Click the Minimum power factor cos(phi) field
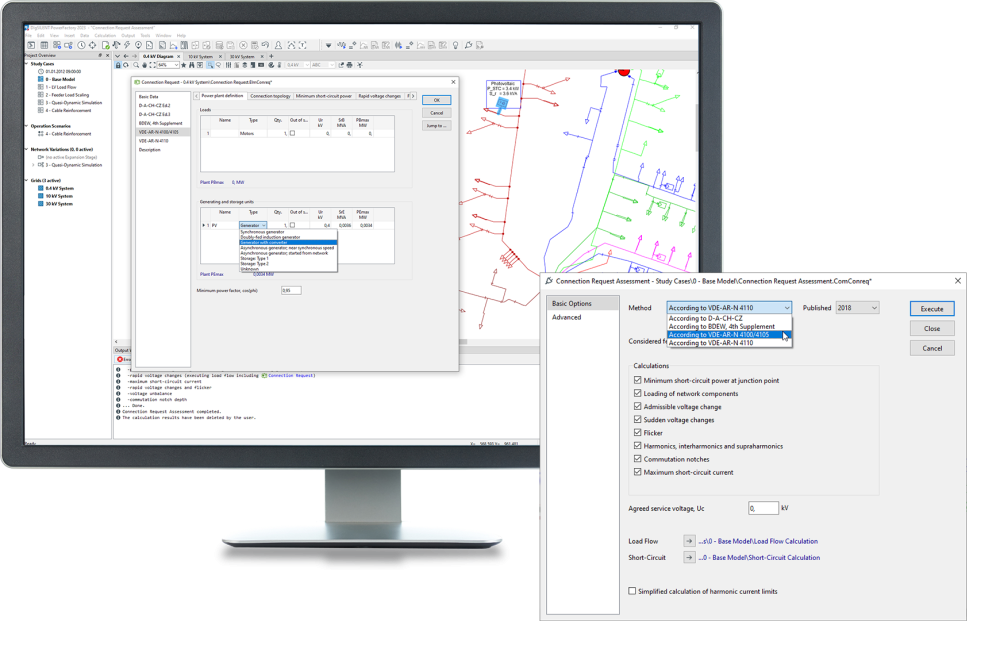 pos(291,290)
